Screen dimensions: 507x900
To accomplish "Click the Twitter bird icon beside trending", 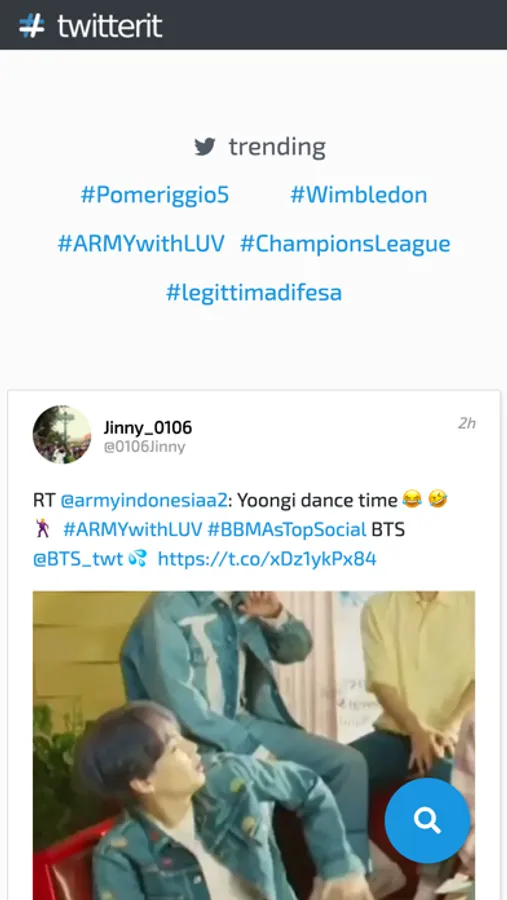I will (x=205, y=147).
